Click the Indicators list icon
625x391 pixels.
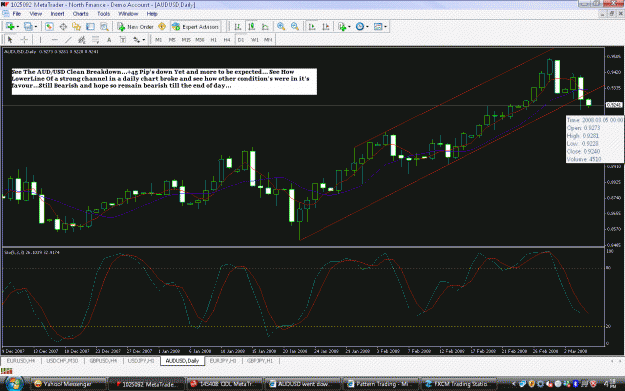[342, 27]
